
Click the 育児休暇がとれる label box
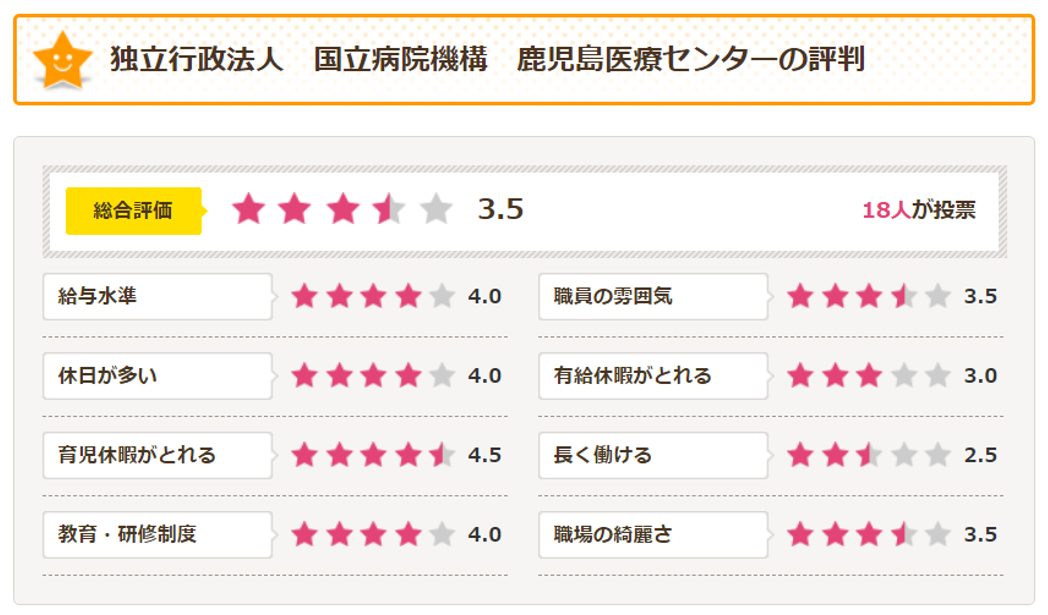coord(157,455)
